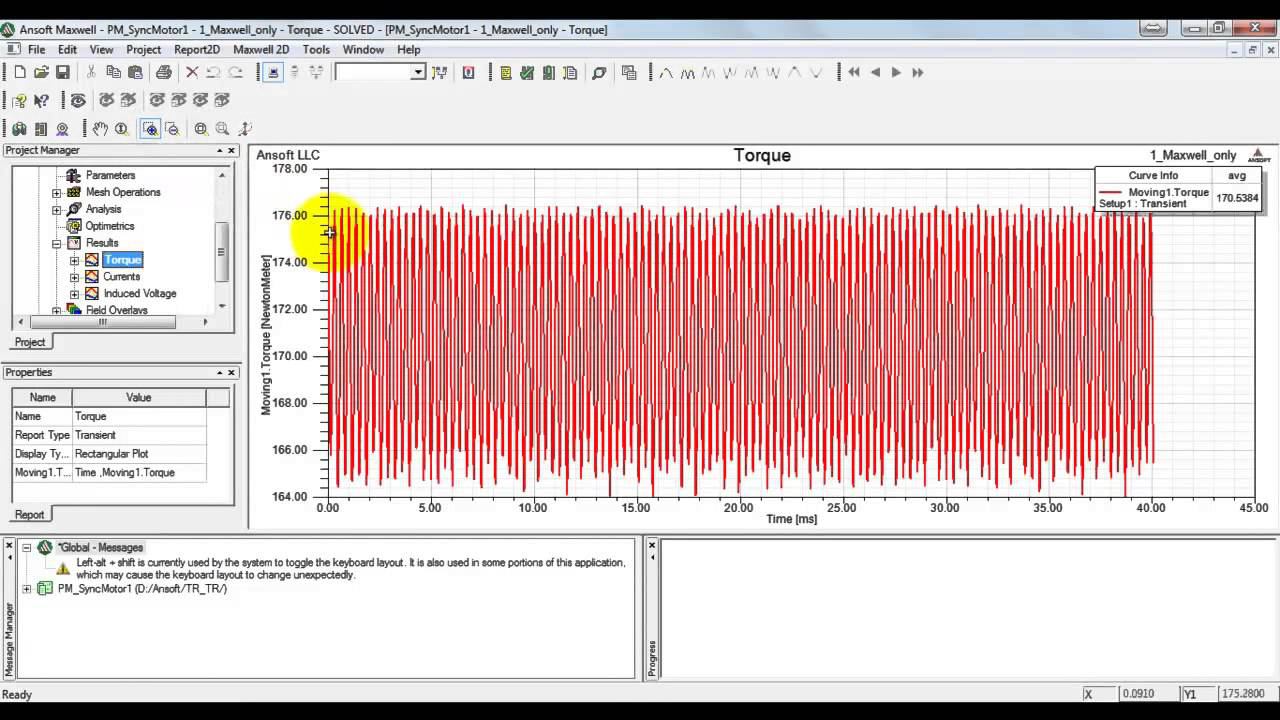Open the Maxwell 2D menu
This screenshot has width=1280, height=720.
[261, 49]
